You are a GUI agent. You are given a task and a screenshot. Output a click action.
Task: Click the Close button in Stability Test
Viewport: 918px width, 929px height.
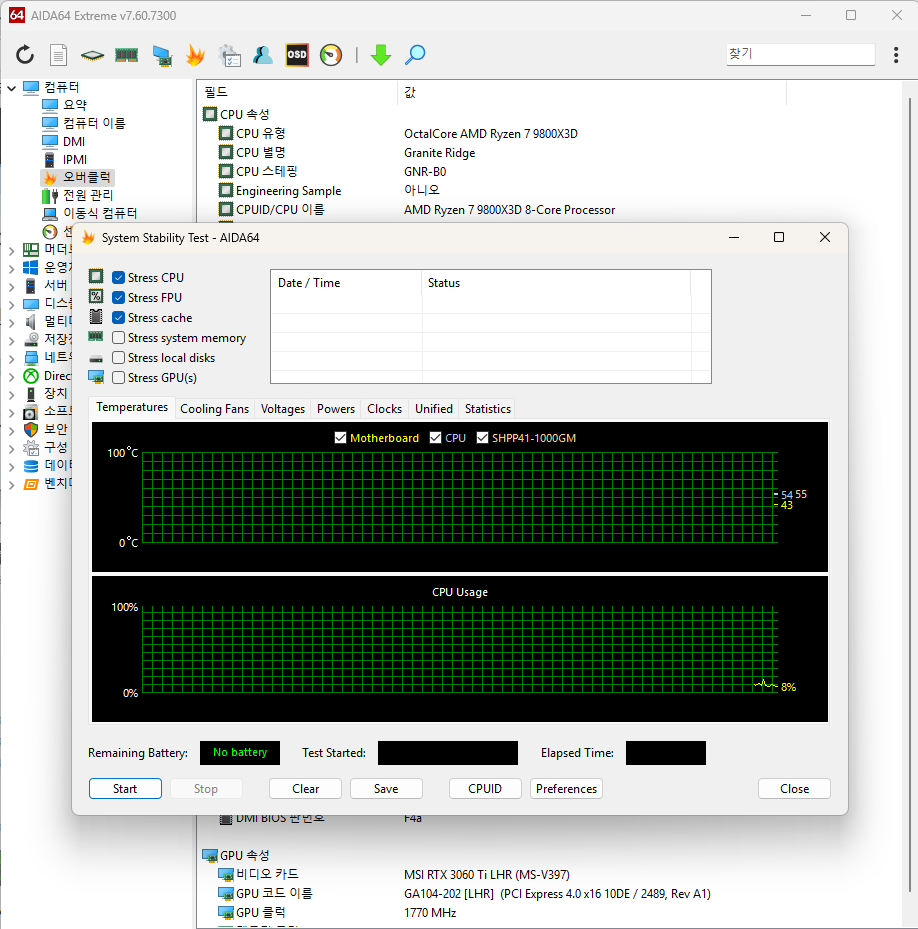point(794,789)
